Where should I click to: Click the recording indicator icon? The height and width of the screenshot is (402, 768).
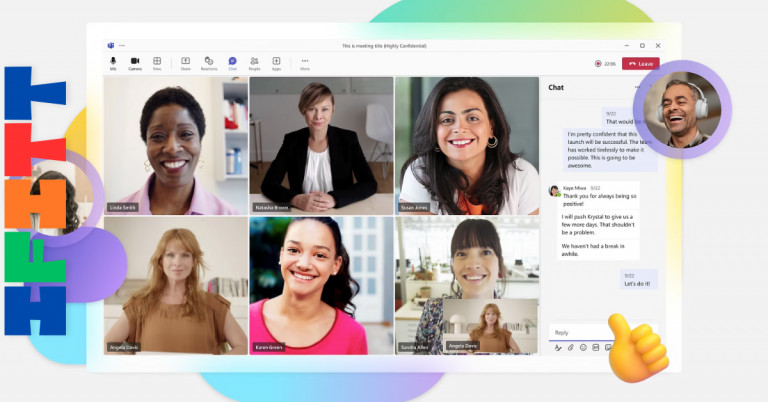pos(598,63)
